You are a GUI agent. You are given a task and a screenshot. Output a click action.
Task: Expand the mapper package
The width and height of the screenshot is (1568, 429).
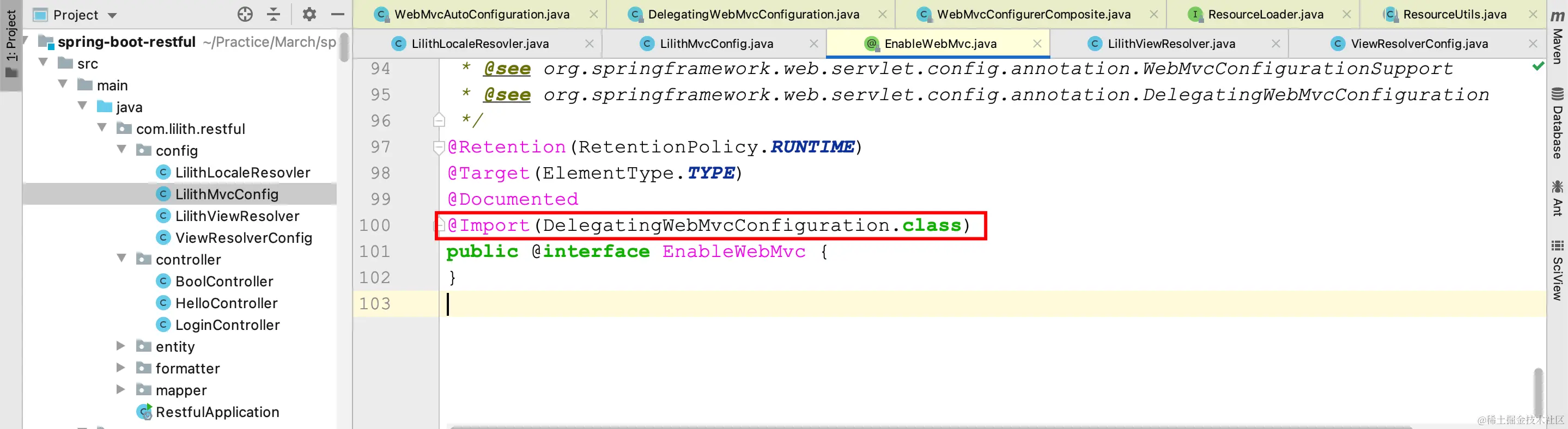[120, 389]
